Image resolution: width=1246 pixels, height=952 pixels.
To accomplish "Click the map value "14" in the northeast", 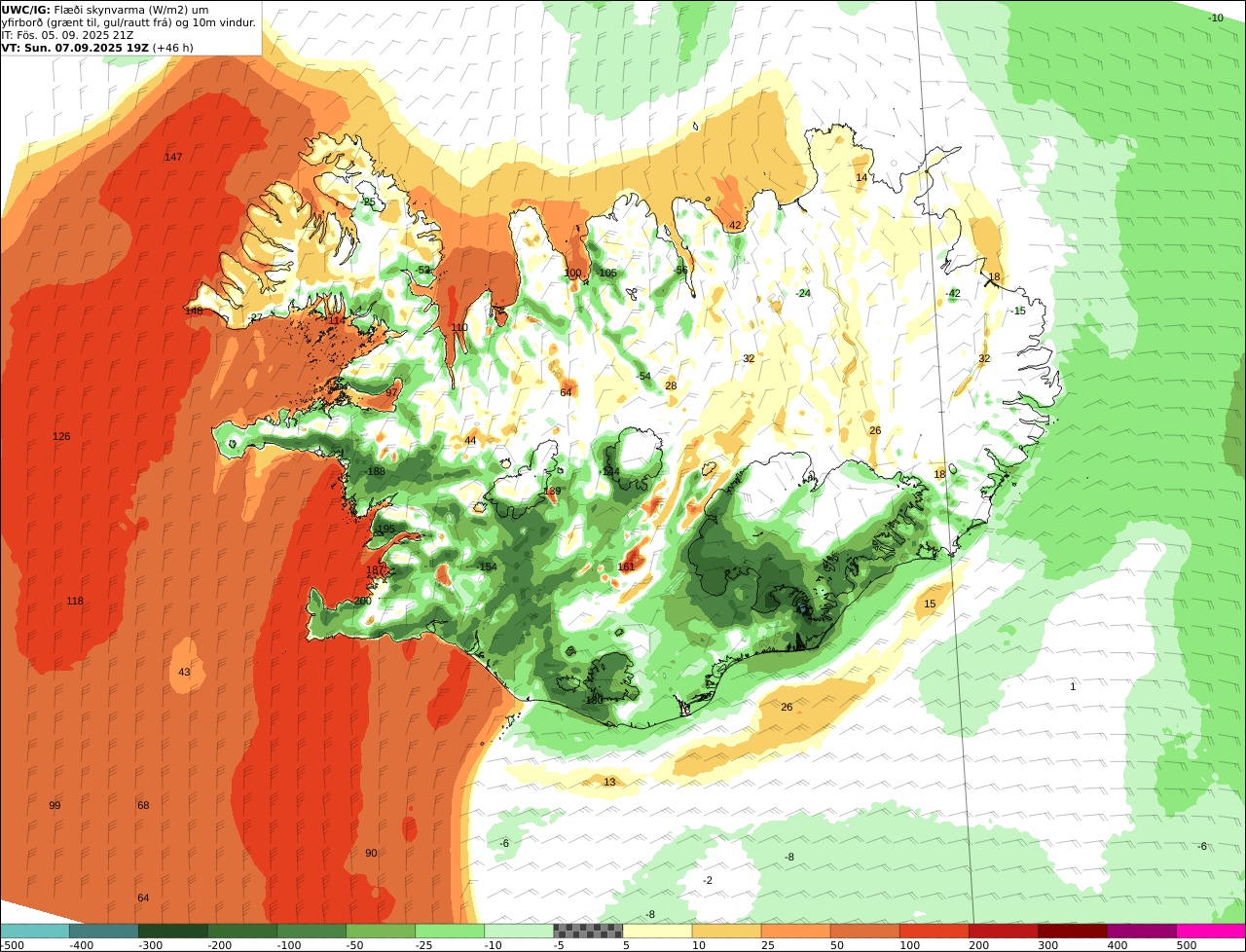I will (861, 177).
